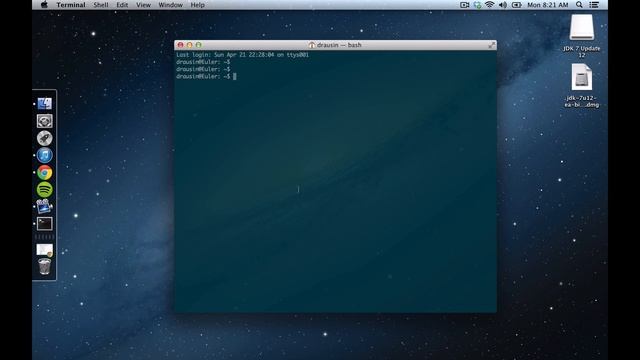Screen dimensions: 640x360
Task: Open the Trash in the dock
Action: 44,267
